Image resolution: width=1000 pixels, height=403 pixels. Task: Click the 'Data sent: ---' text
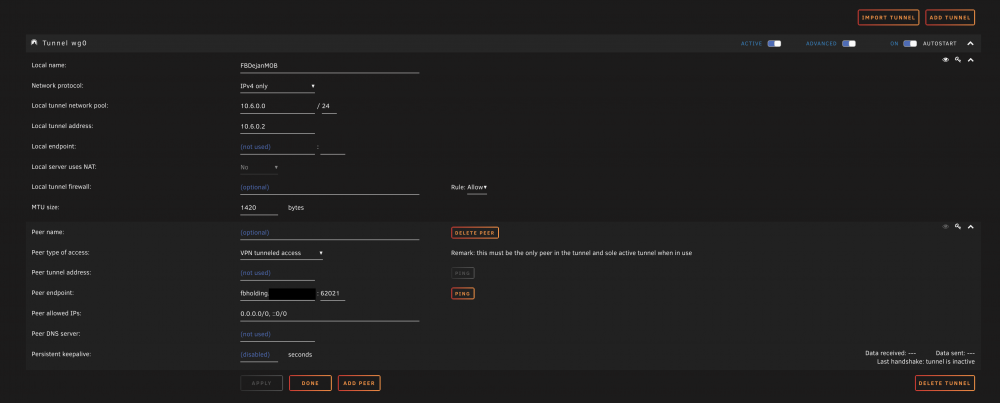[x=955, y=353]
